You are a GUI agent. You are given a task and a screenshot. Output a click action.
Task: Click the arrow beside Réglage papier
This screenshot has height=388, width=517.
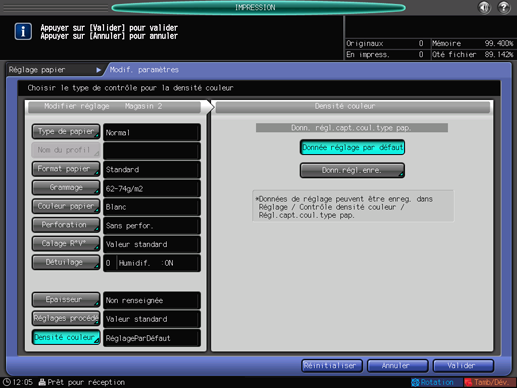point(98,70)
